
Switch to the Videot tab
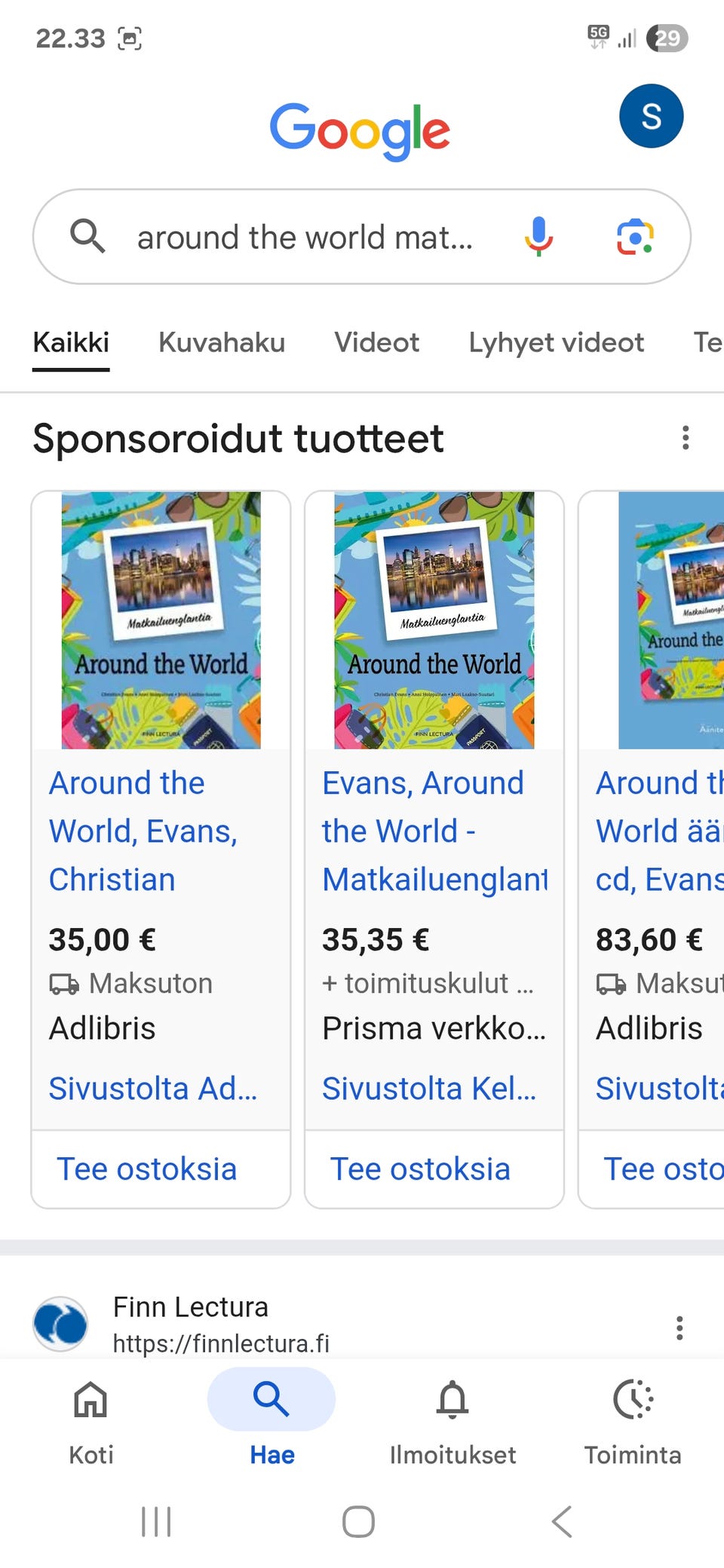tap(376, 343)
